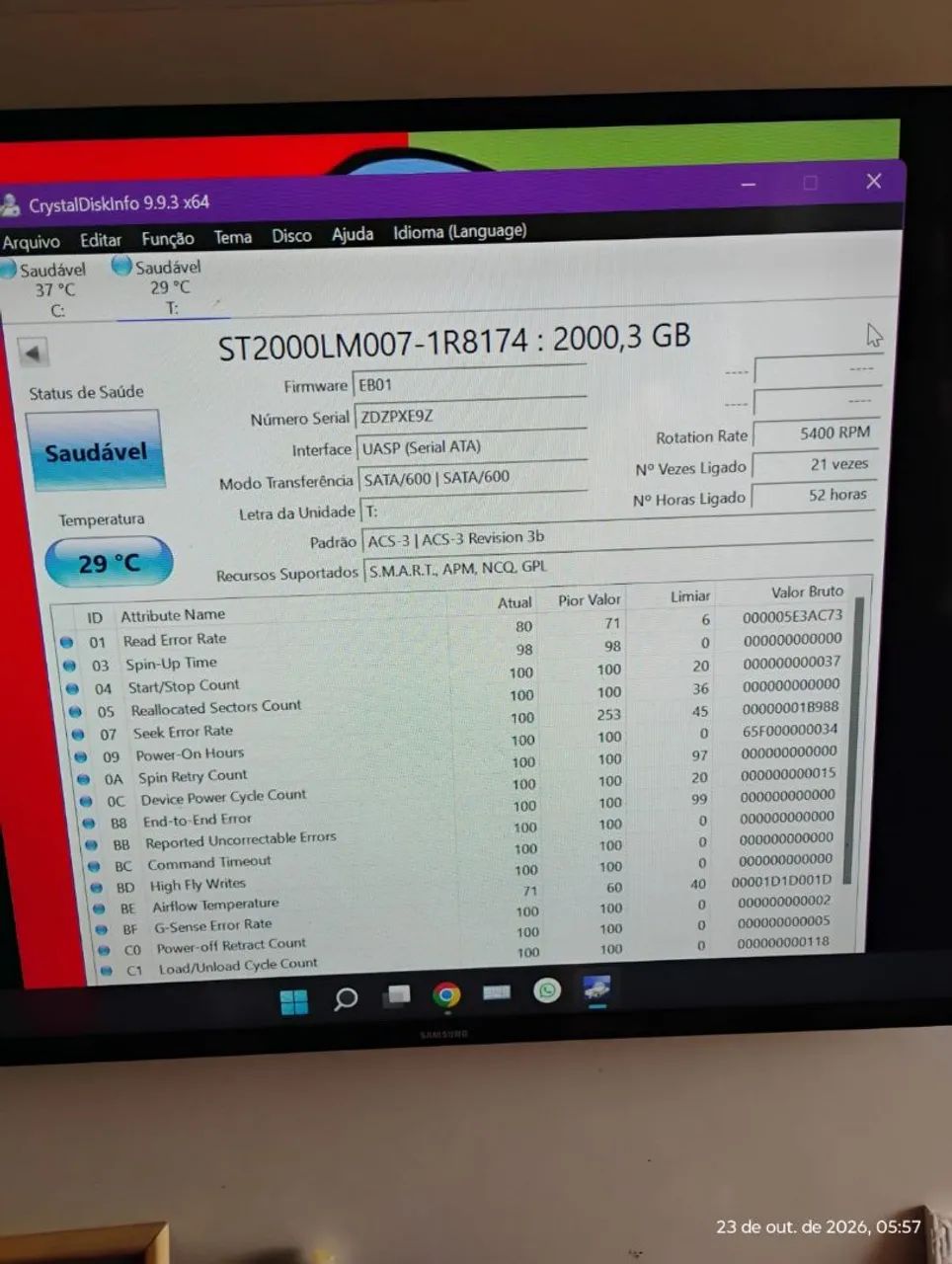Click the status dot of Command Timeout
This screenshot has width=952, height=1264.
tap(96, 866)
